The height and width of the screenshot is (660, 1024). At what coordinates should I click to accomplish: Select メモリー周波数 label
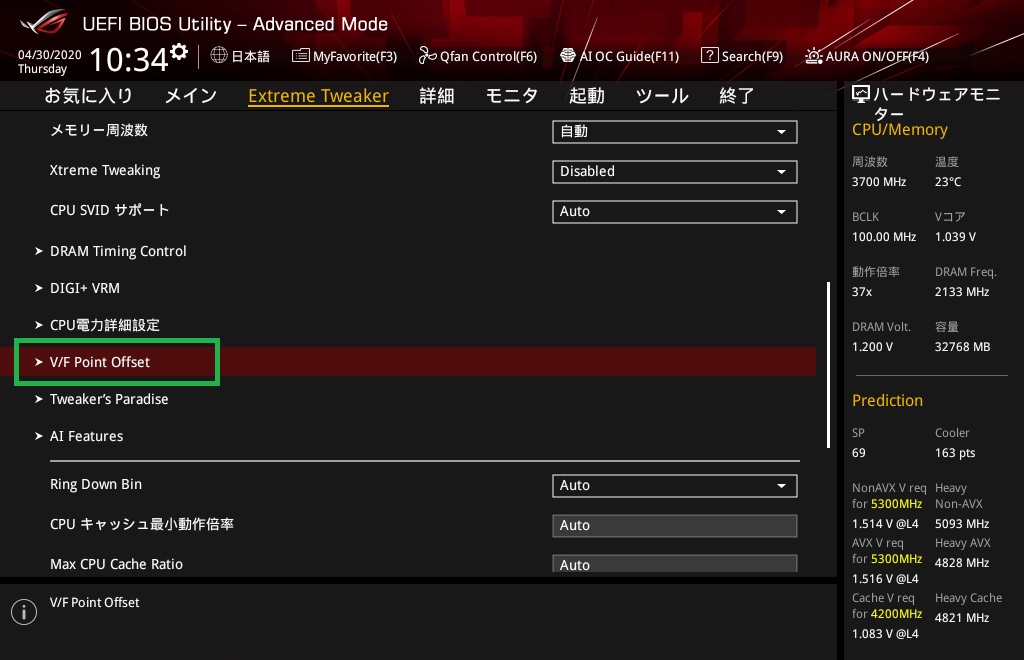click(99, 130)
